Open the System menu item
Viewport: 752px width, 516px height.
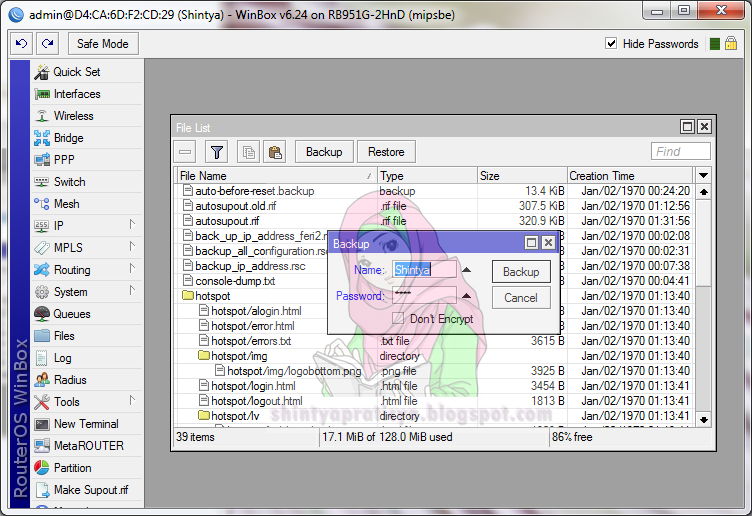click(x=88, y=292)
